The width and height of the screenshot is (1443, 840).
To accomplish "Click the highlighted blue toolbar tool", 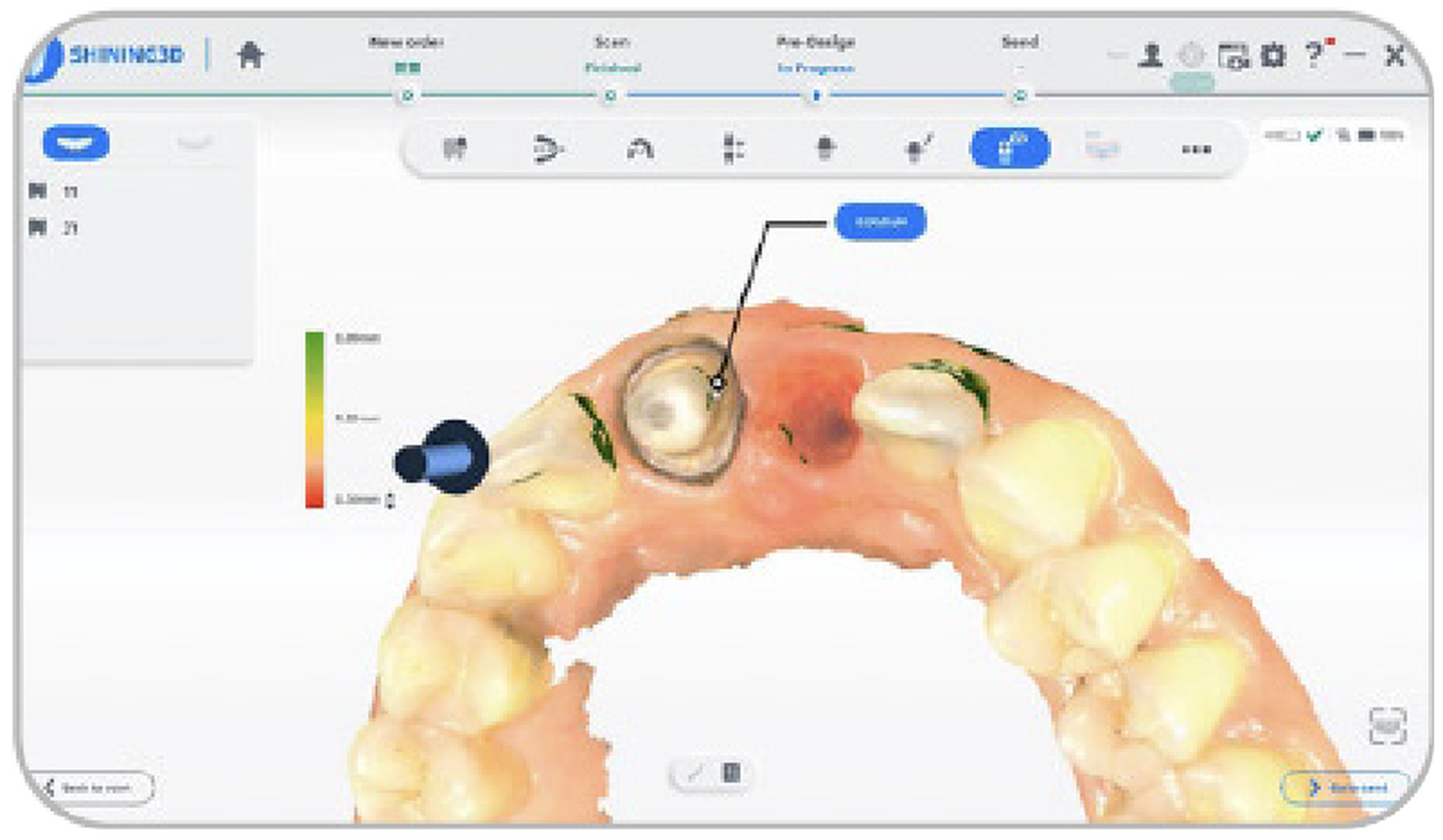I will pos(1009,149).
